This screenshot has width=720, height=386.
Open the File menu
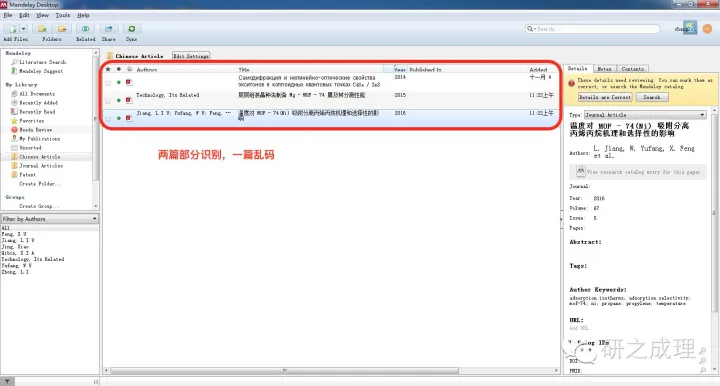(x=8, y=15)
